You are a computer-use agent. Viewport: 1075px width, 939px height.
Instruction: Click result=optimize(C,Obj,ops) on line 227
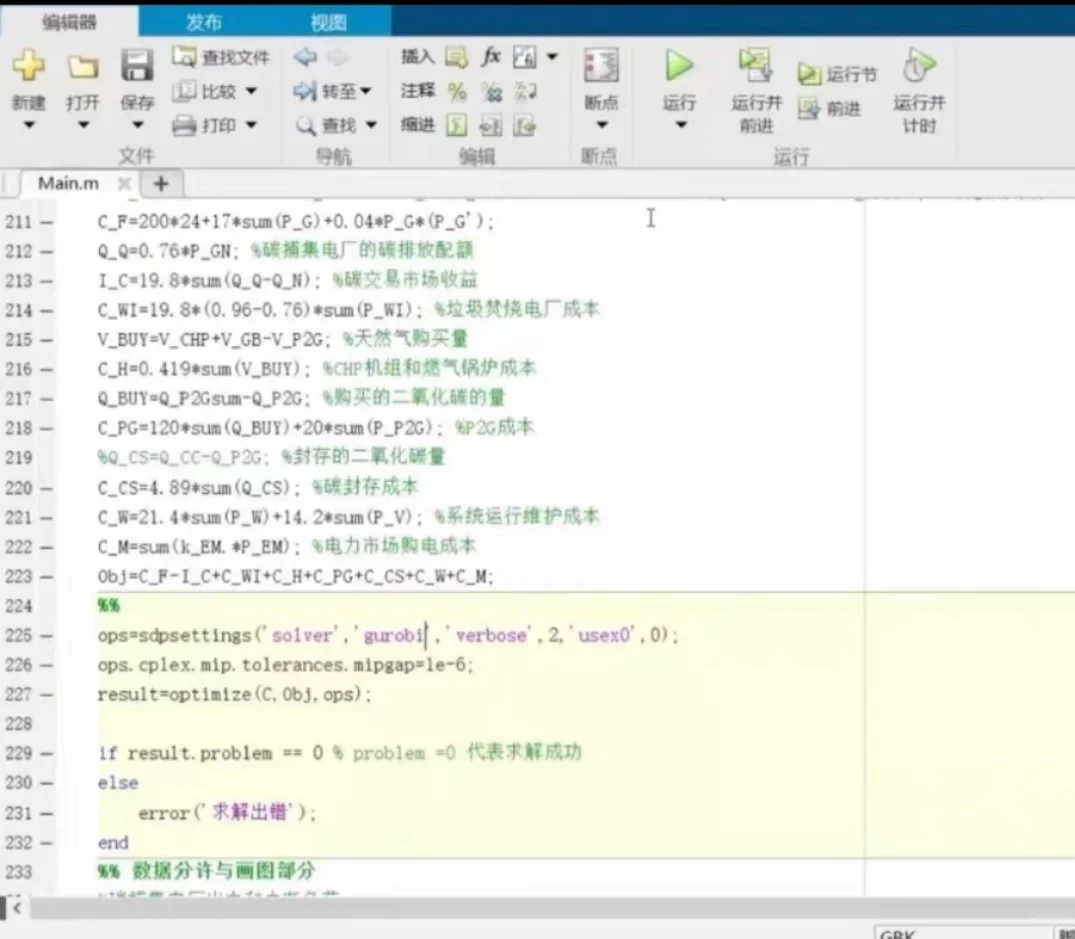point(234,694)
